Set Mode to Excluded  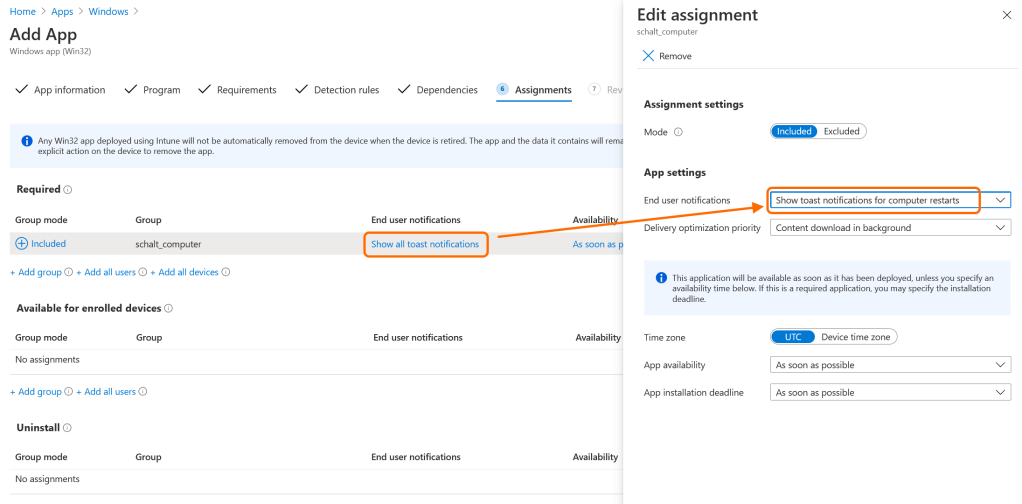pyautogui.click(x=841, y=131)
